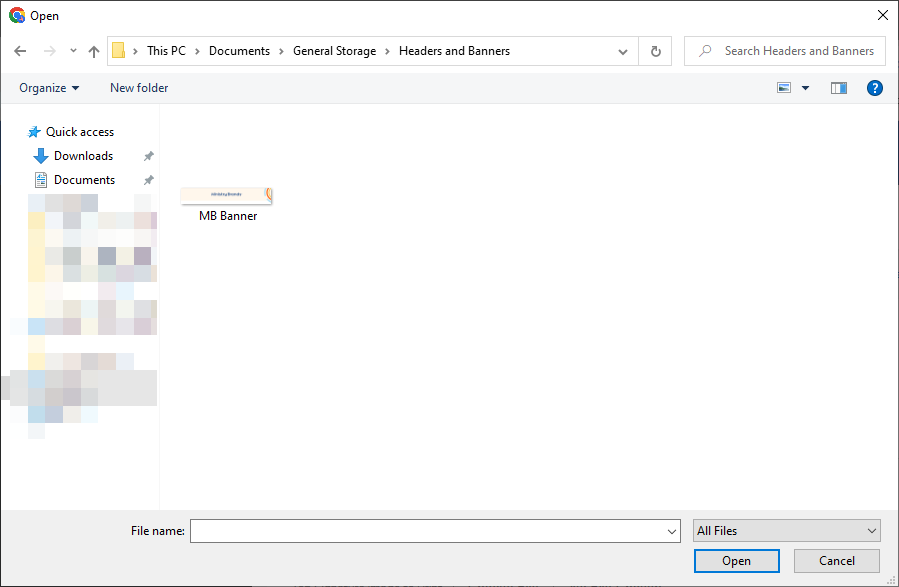Open the All Files type dropdown

(x=787, y=531)
